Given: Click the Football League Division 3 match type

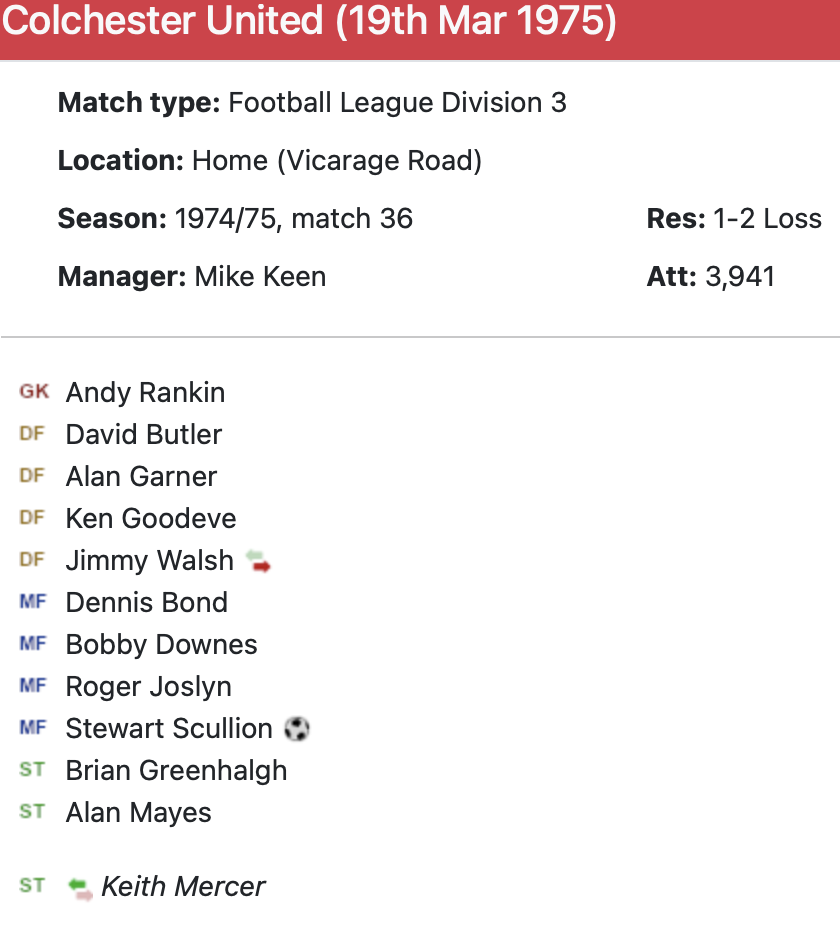Looking at the screenshot, I should click(397, 102).
